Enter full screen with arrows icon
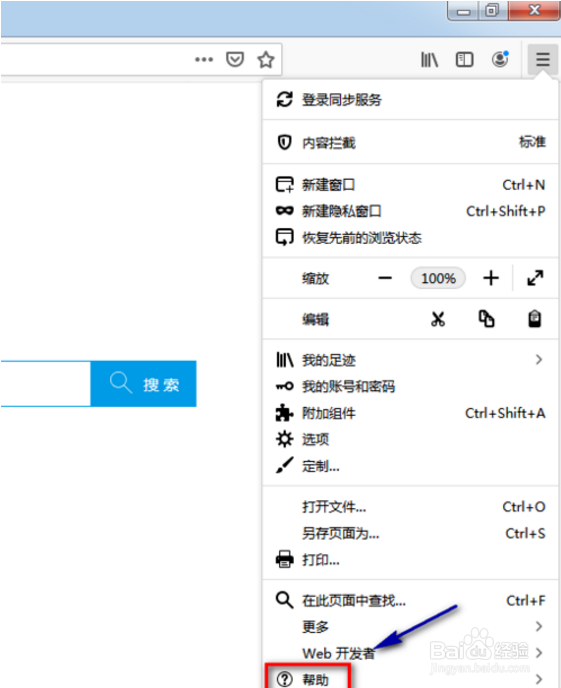The height and width of the screenshot is (688, 561). point(535,278)
